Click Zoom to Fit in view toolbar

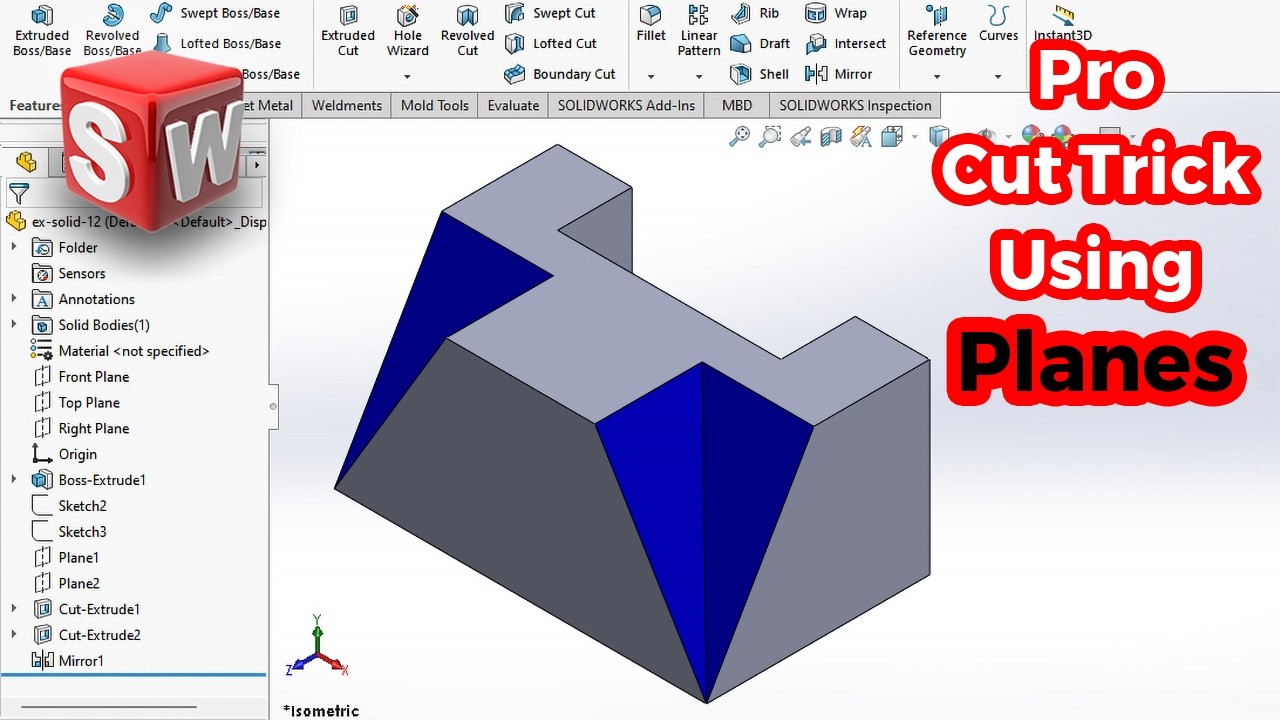coord(739,137)
